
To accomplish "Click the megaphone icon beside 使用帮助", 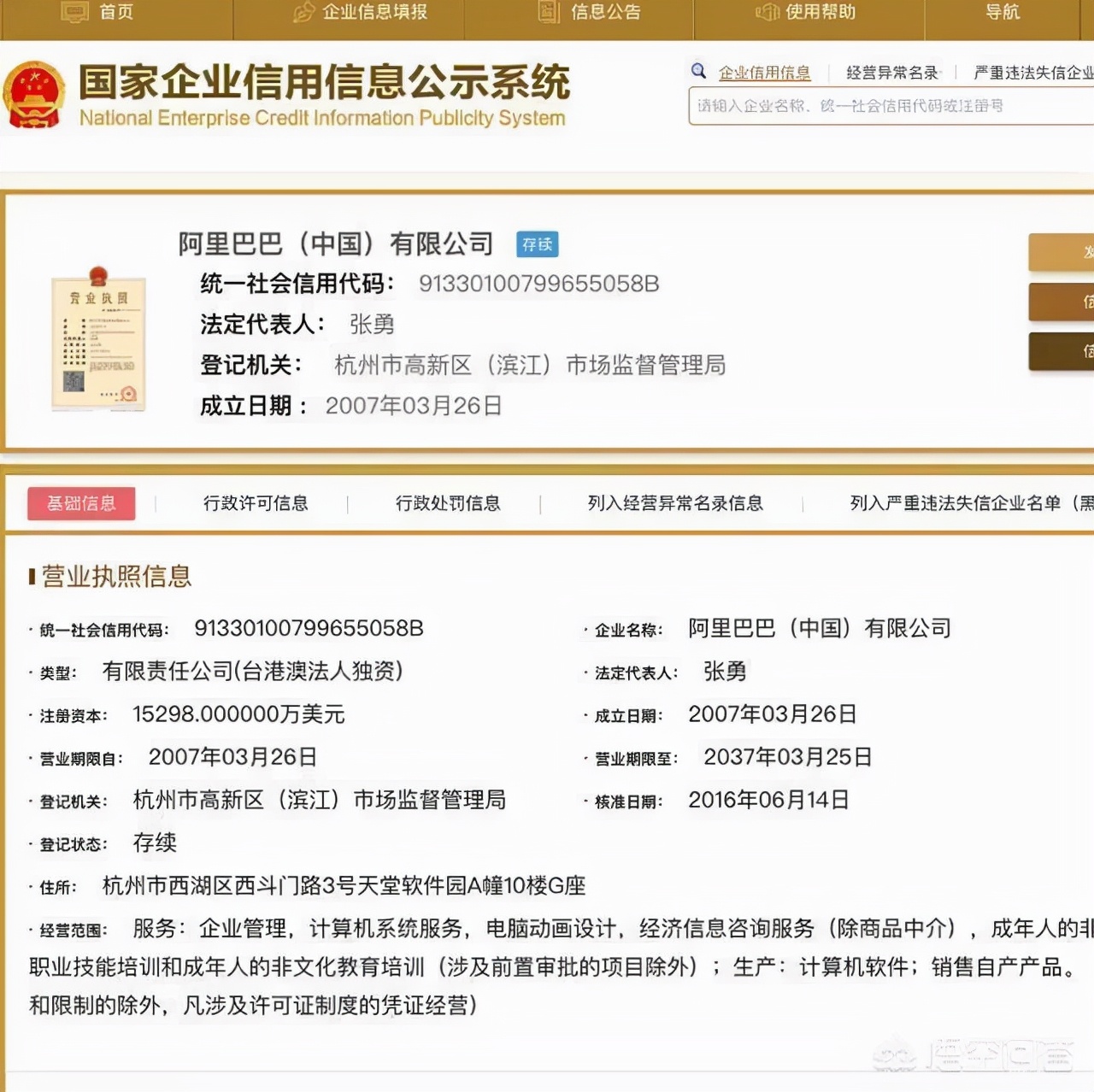I will 767,12.
